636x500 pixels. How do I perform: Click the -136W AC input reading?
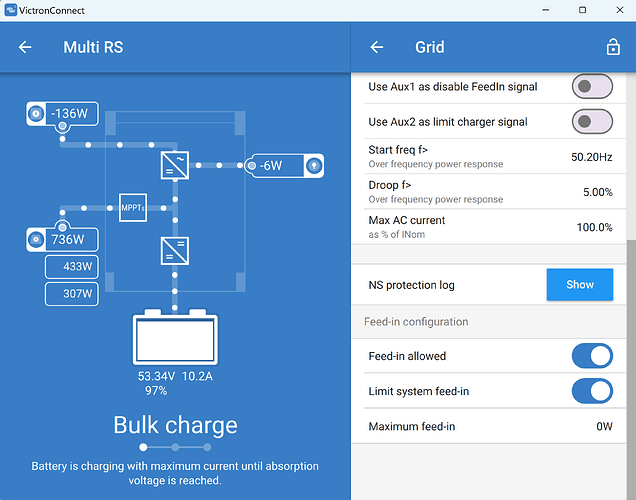point(69,114)
